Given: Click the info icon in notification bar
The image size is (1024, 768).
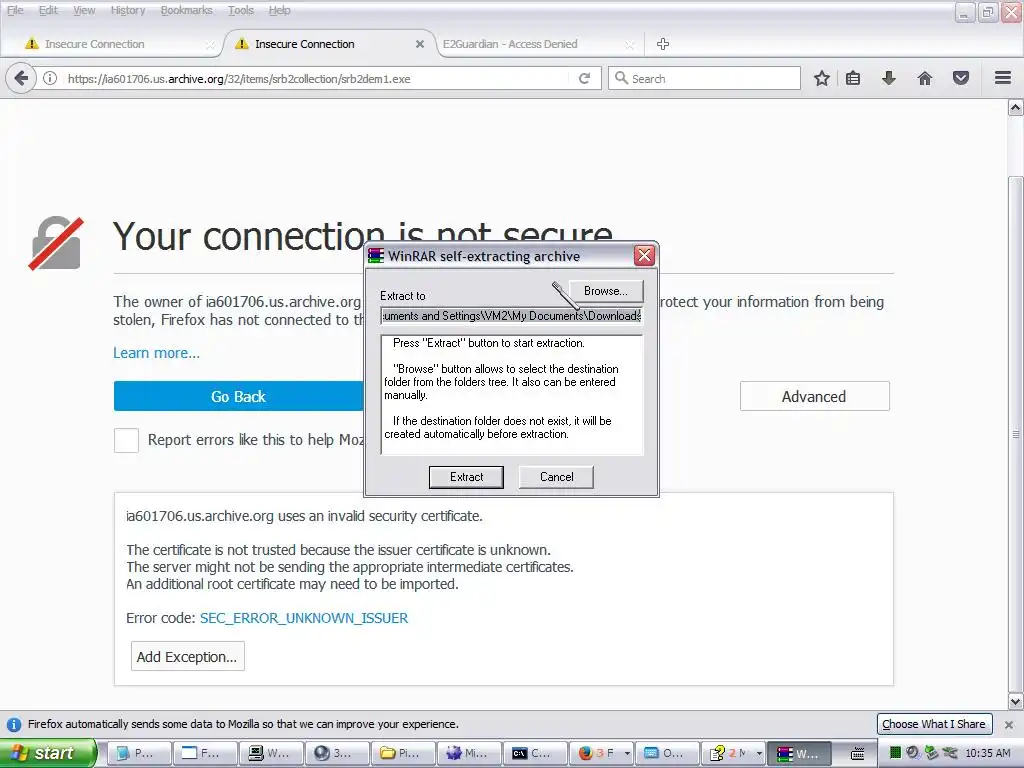Looking at the screenshot, I should 13,724.
